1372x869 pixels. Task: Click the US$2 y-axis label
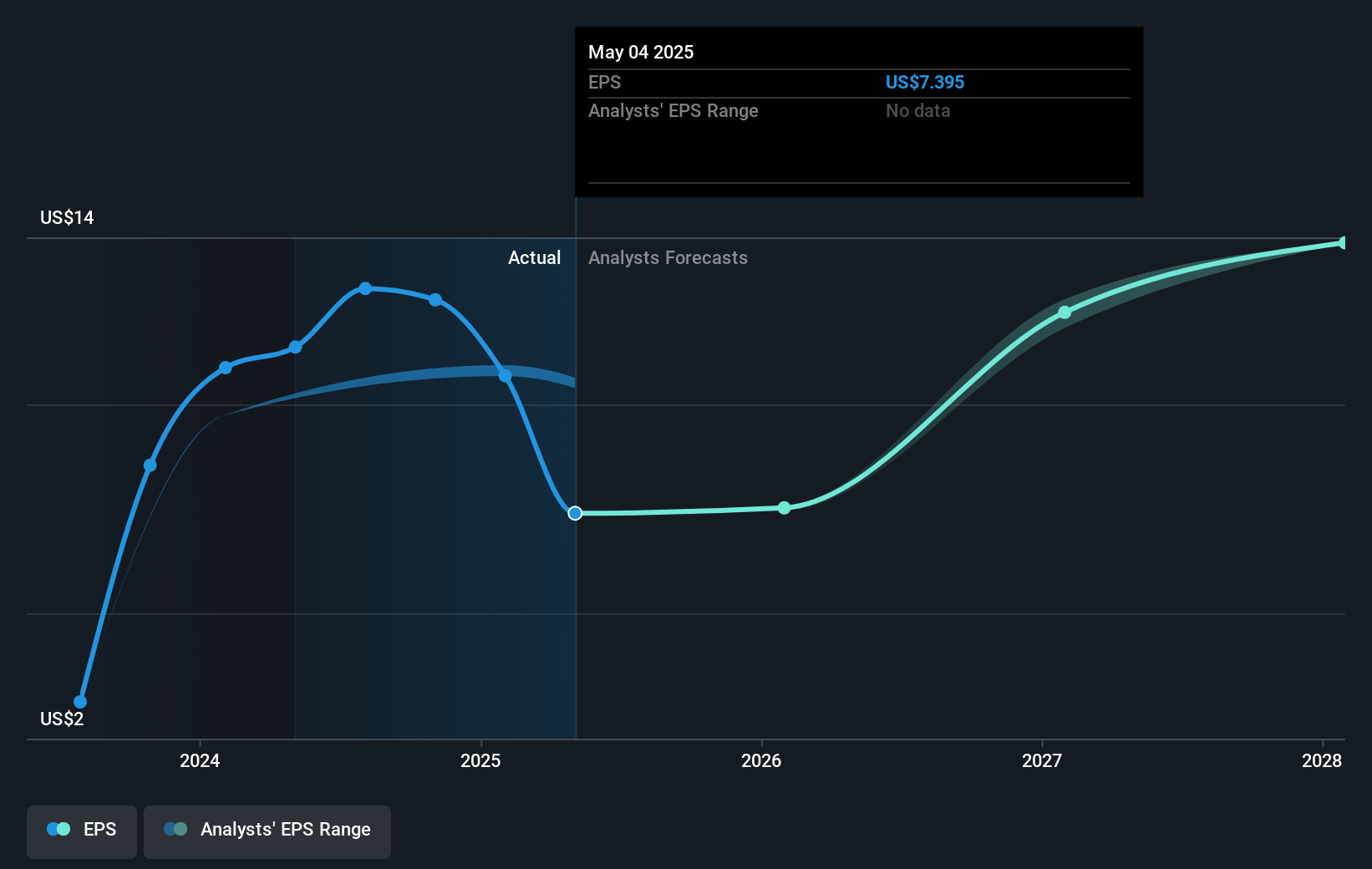pyautogui.click(x=62, y=719)
